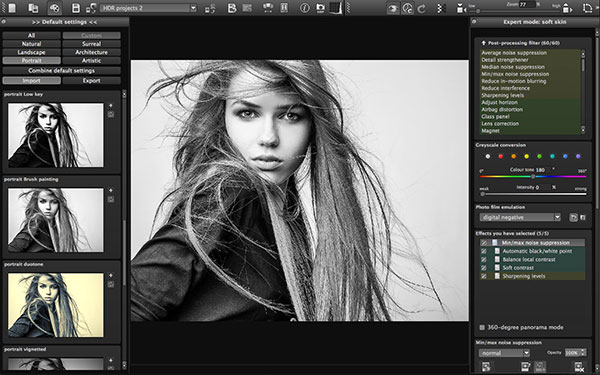Select the Portrait presets category
This screenshot has width=600, height=375.
pyautogui.click(x=31, y=61)
